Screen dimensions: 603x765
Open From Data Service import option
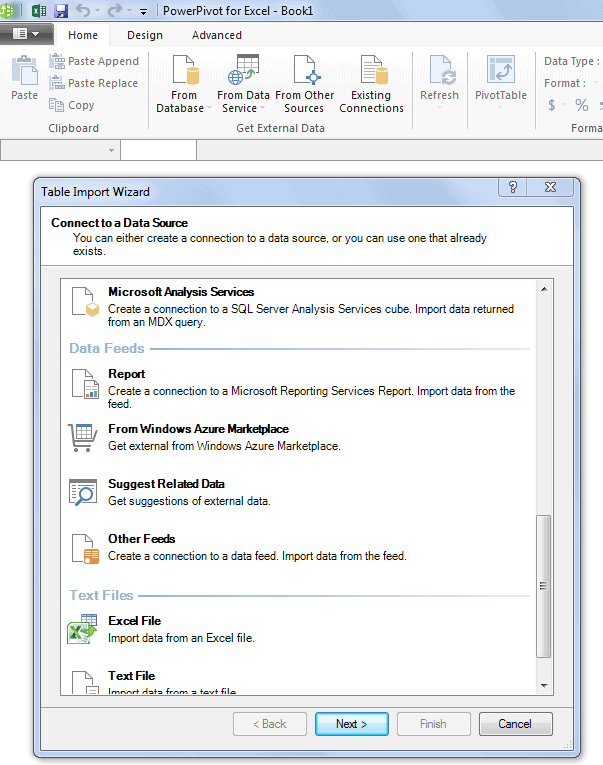(x=243, y=84)
